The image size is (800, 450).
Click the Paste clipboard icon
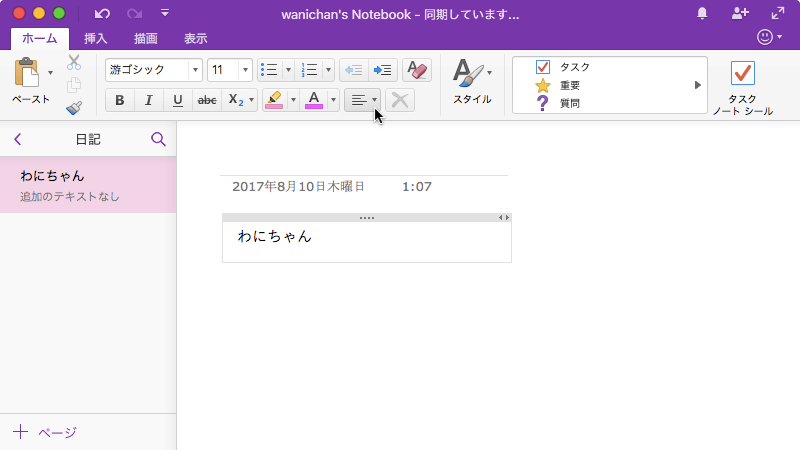coord(27,72)
